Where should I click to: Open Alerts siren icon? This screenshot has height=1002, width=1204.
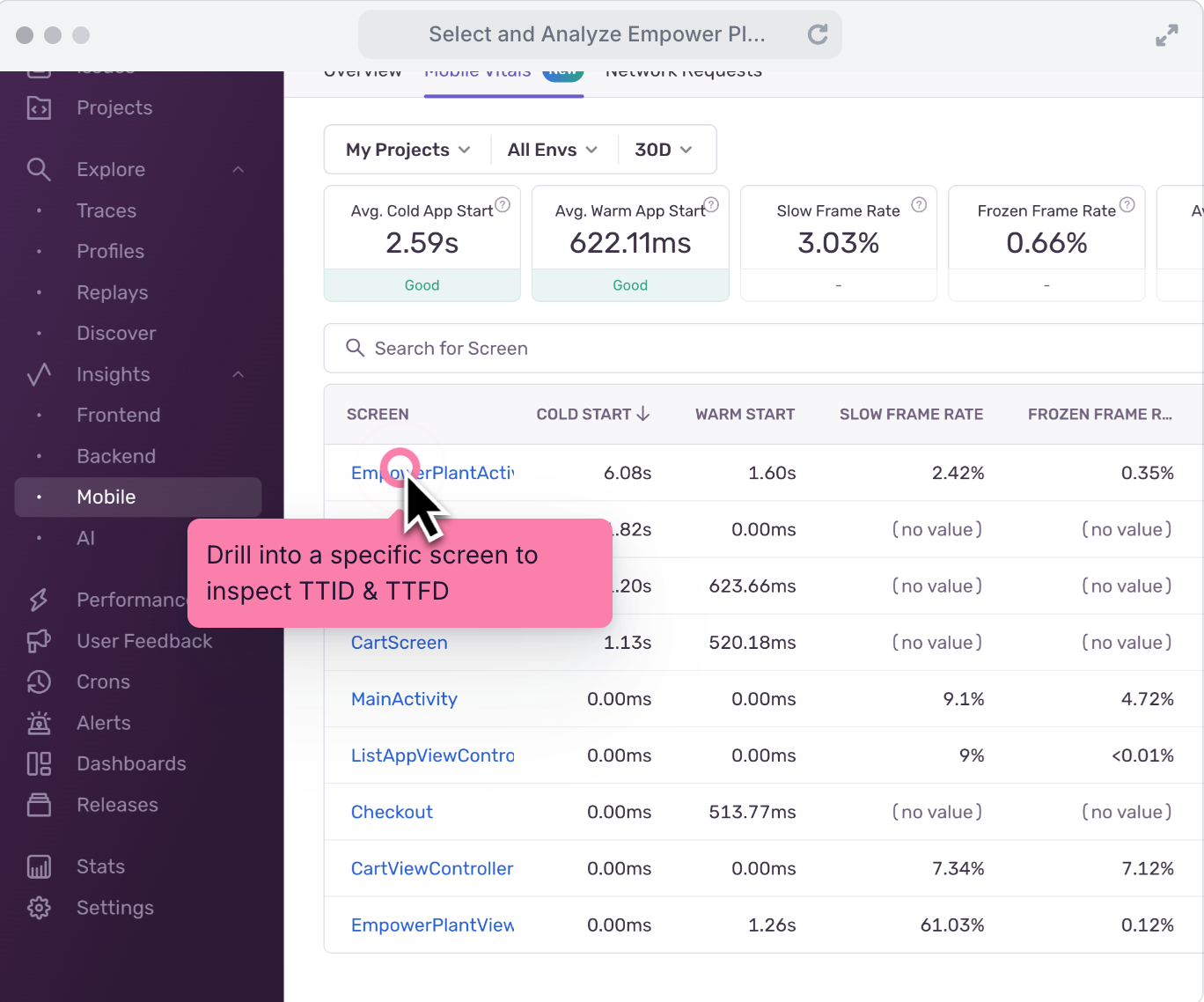tap(39, 723)
